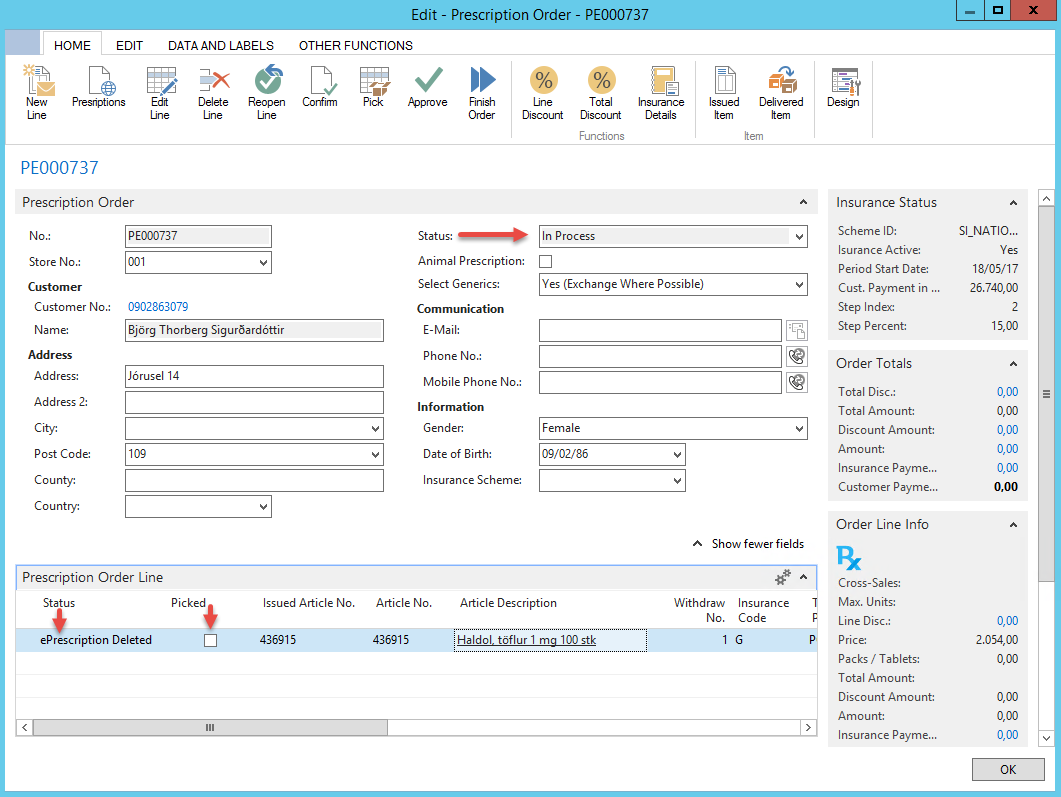Open the OTHER FUNCTIONS tab
Screen dimensions: 1061x797
click(355, 45)
